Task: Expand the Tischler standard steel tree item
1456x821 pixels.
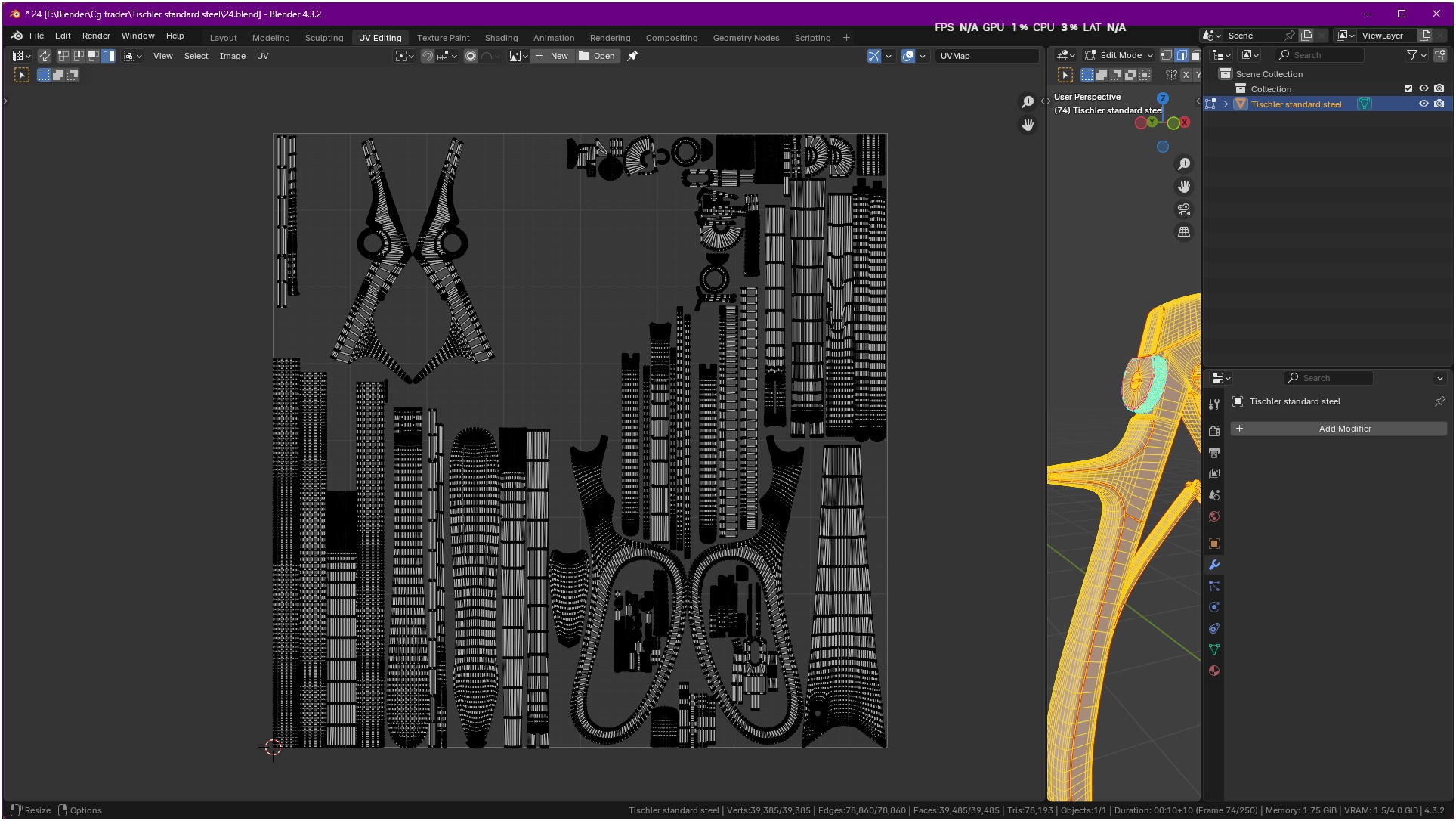Action: click(1226, 104)
